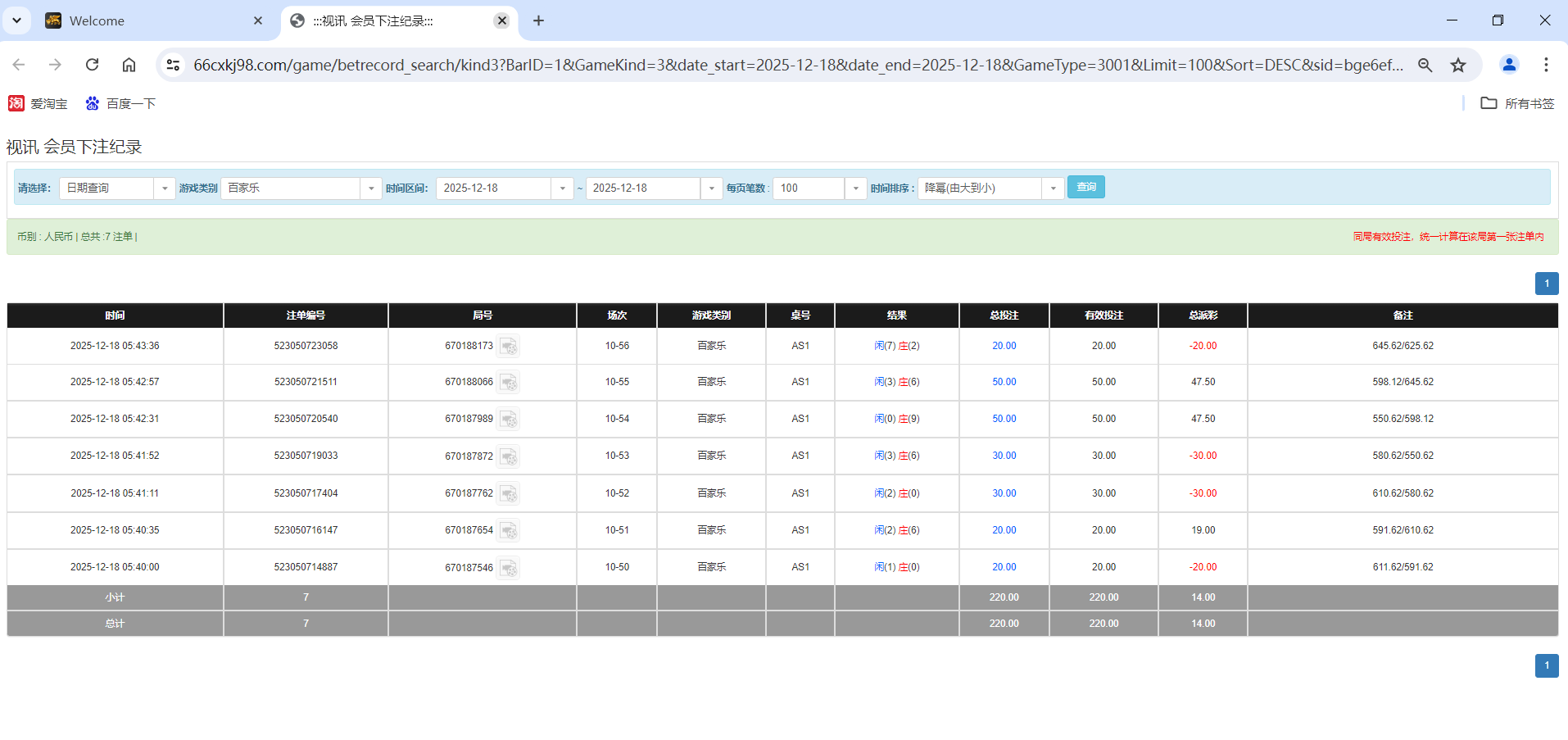The width and height of the screenshot is (1568, 740).
Task: Open the 爱淘宝 bookmark
Action: pyautogui.click(x=37, y=103)
